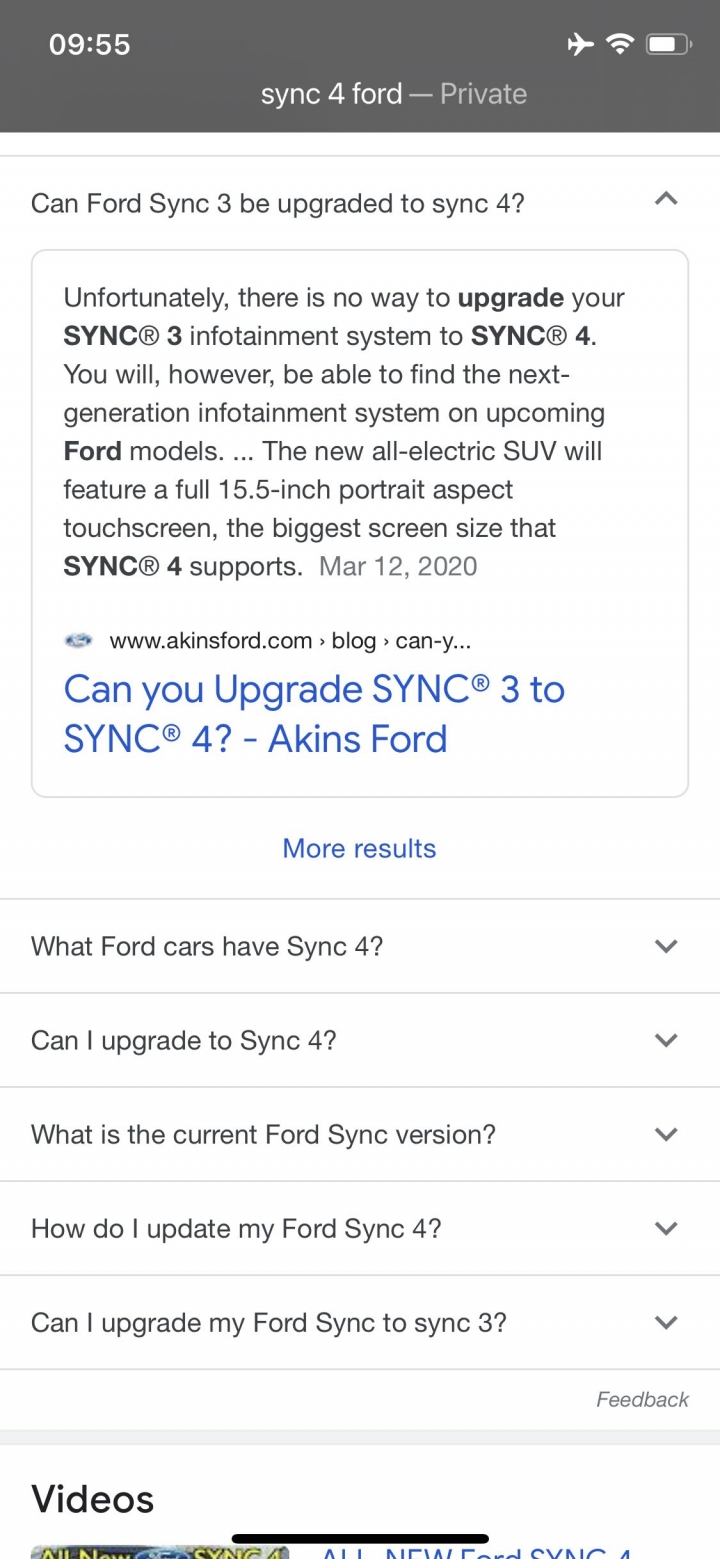Tap the Wi-Fi status icon

(620, 43)
